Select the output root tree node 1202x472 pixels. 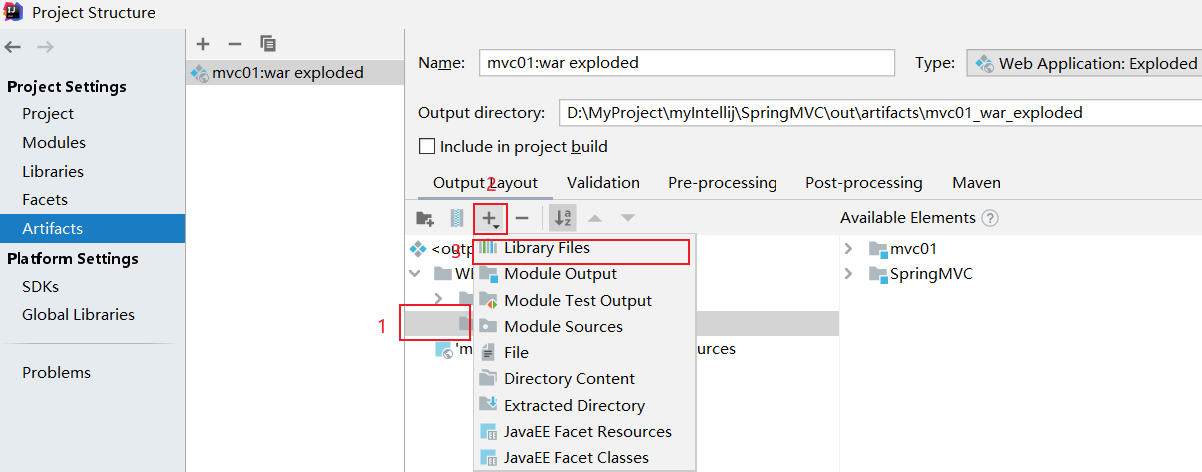(x=441, y=248)
